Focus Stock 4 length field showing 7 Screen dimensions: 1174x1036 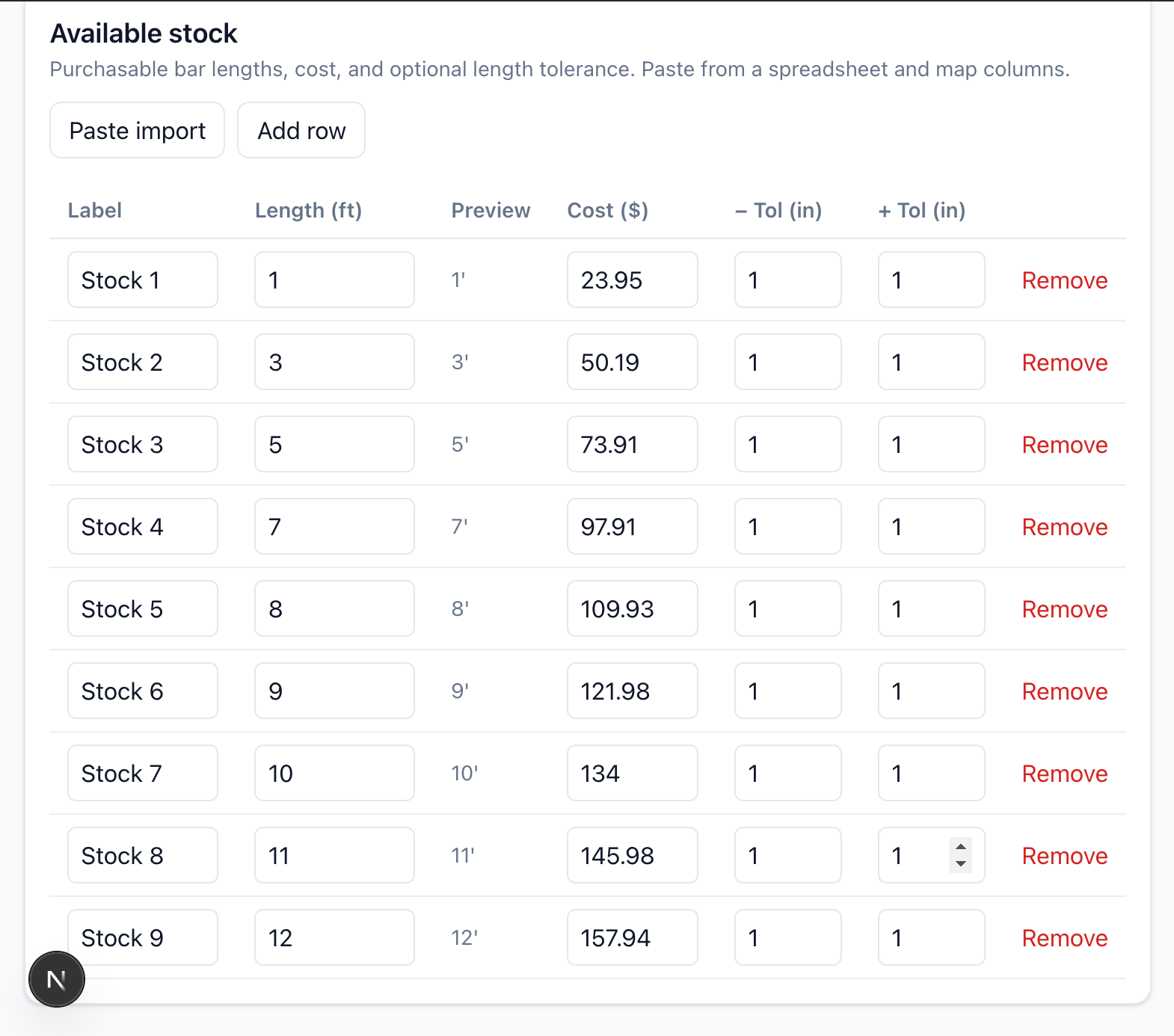[x=334, y=526]
